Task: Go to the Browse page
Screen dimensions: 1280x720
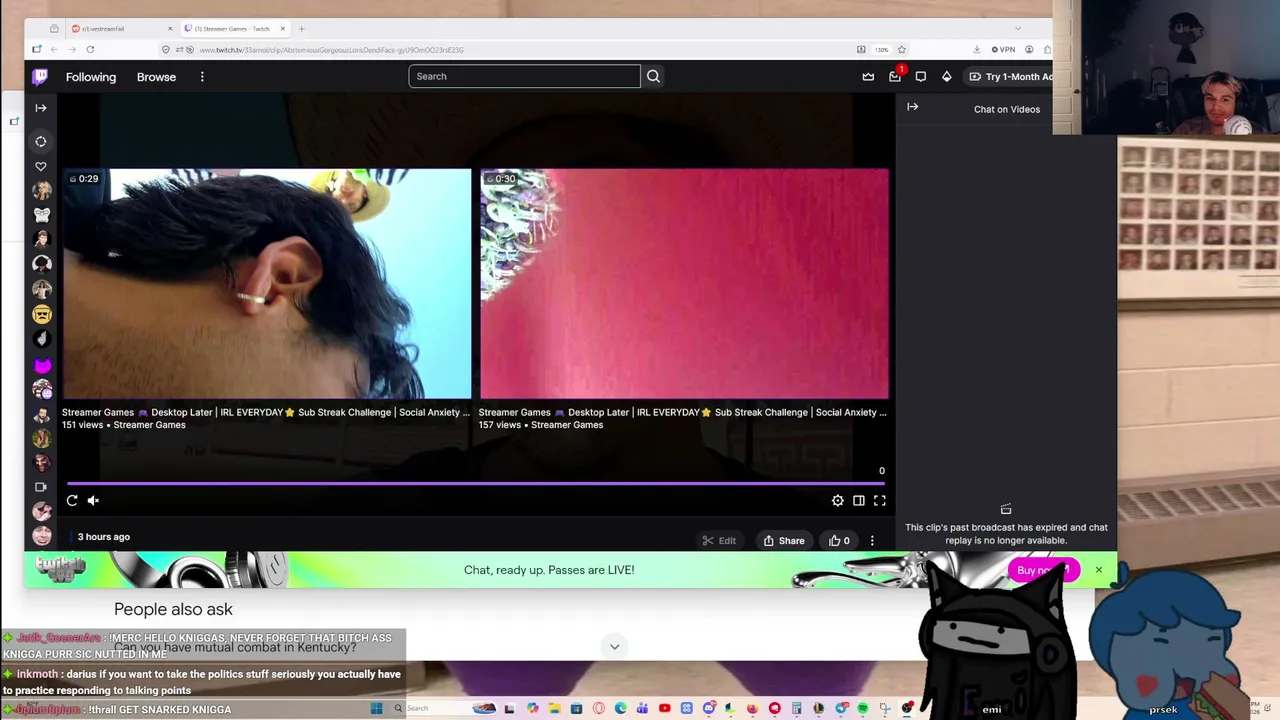Action: [156, 77]
